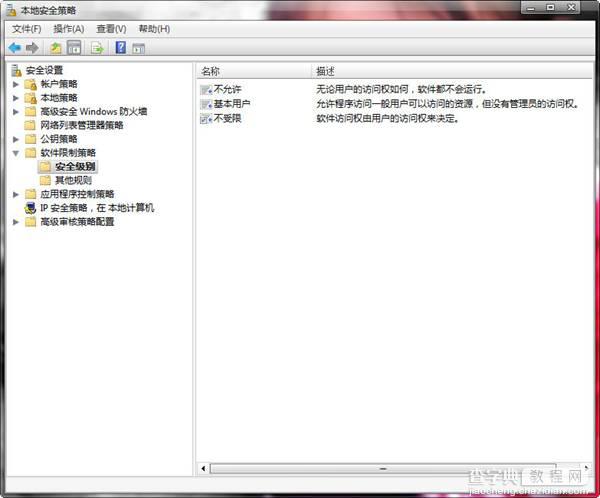Open Help with the question mark icon
Screen dimensions: 600x498
coord(121,47)
